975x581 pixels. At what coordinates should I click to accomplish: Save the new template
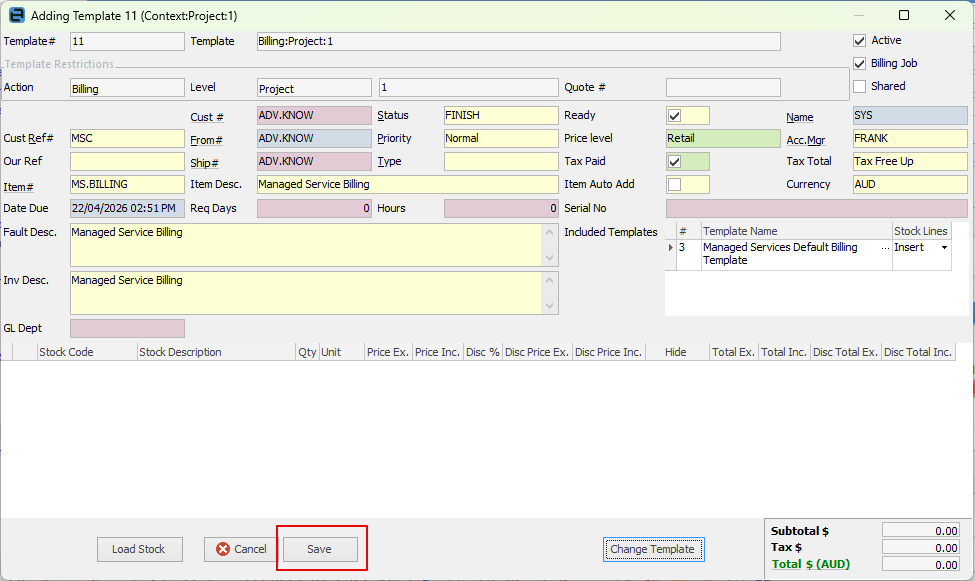point(320,549)
